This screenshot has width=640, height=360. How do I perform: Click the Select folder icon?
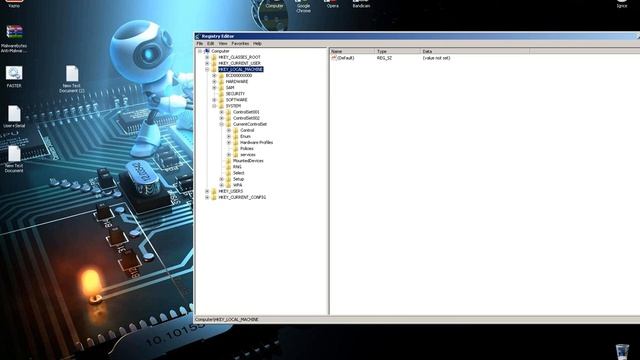tap(229, 173)
